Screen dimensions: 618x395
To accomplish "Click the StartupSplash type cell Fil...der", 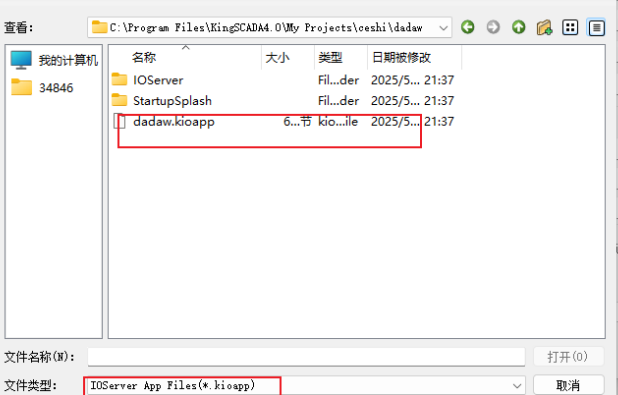I will click(x=338, y=101).
